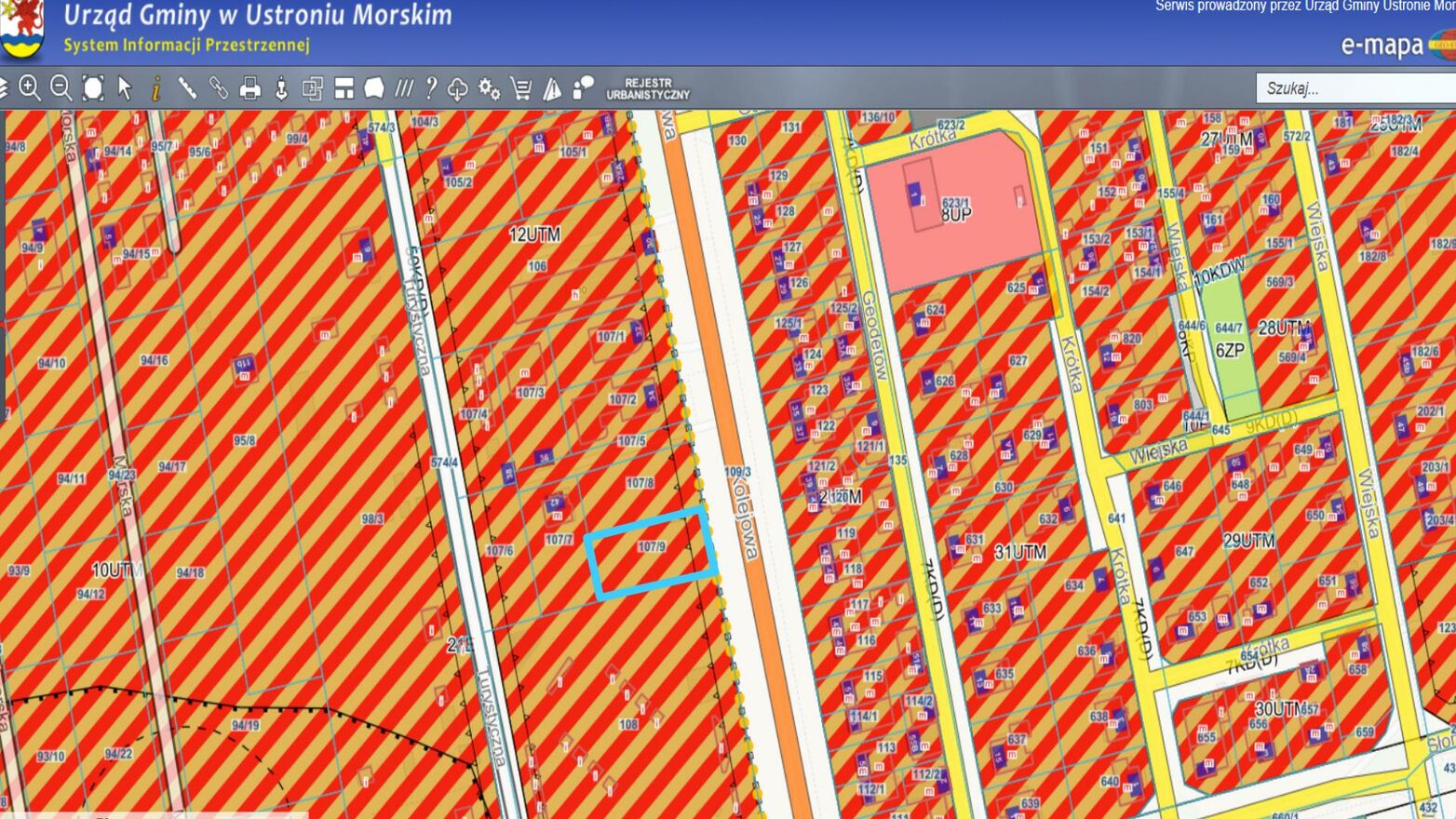Pick the ruler measurement tool

coord(187,88)
